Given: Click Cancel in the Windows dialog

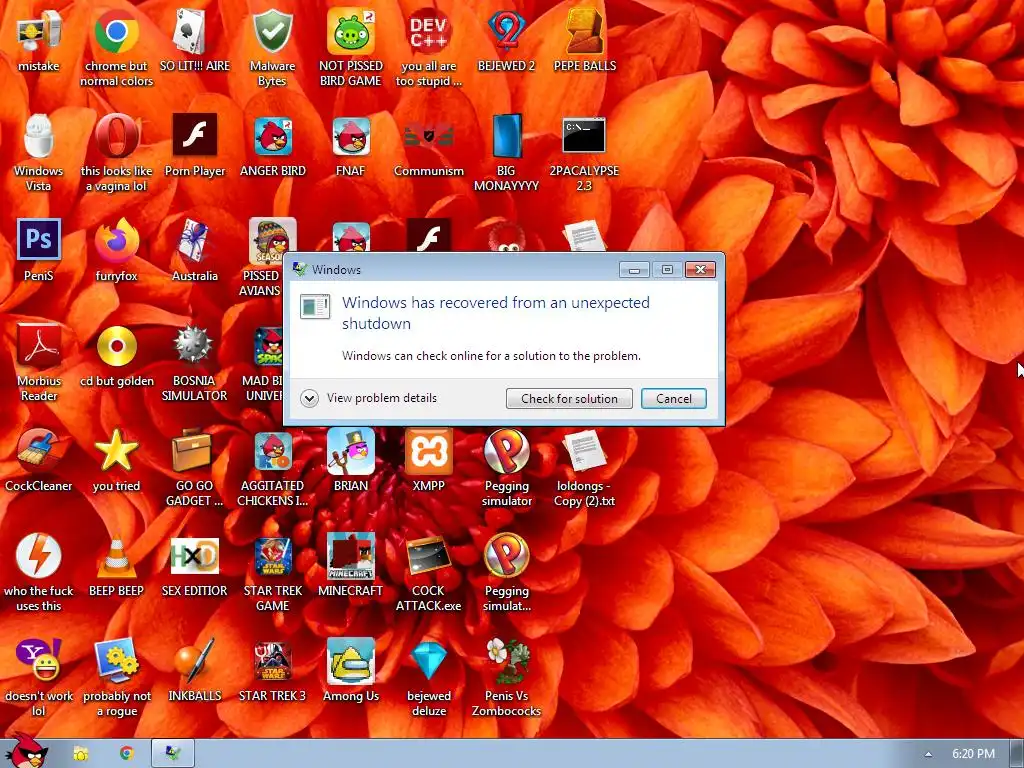Looking at the screenshot, I should click(x=673, y=398).
